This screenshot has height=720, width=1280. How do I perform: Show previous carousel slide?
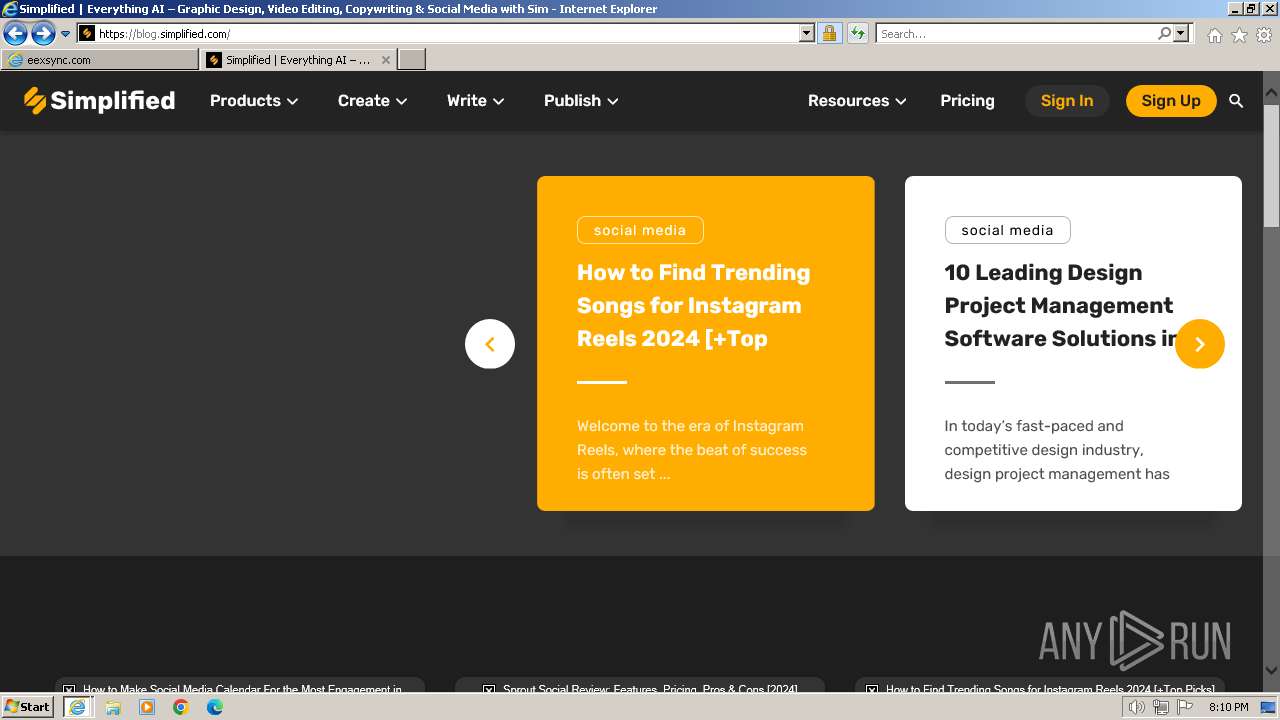click(490, 344)
